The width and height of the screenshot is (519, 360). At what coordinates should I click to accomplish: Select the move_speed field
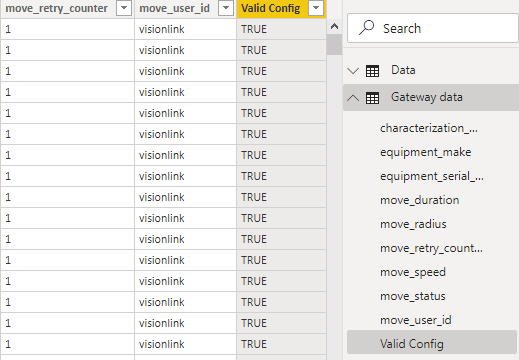[413, 272]
